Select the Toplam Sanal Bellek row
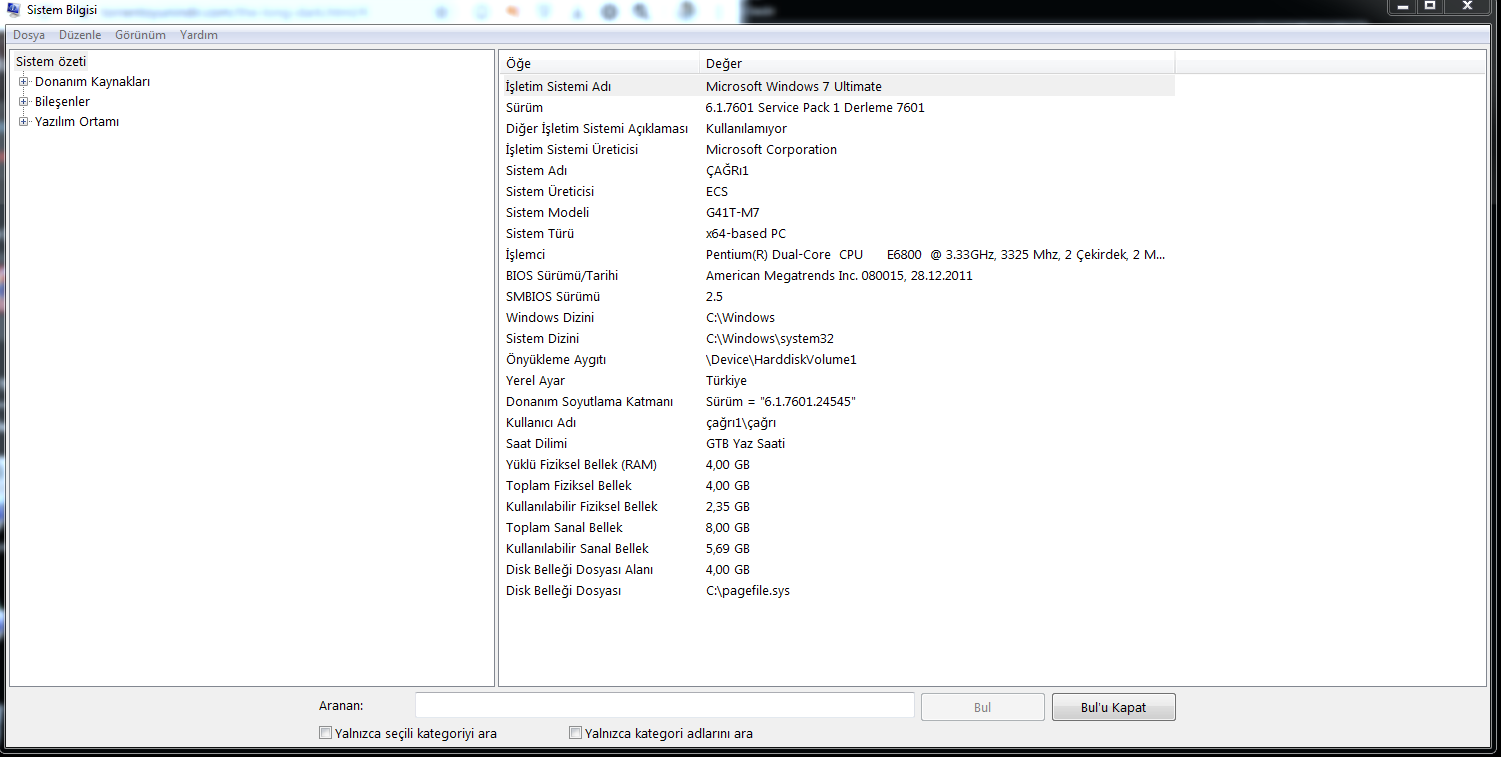This screenshot has height=757, width=1501. coord(837,528)
